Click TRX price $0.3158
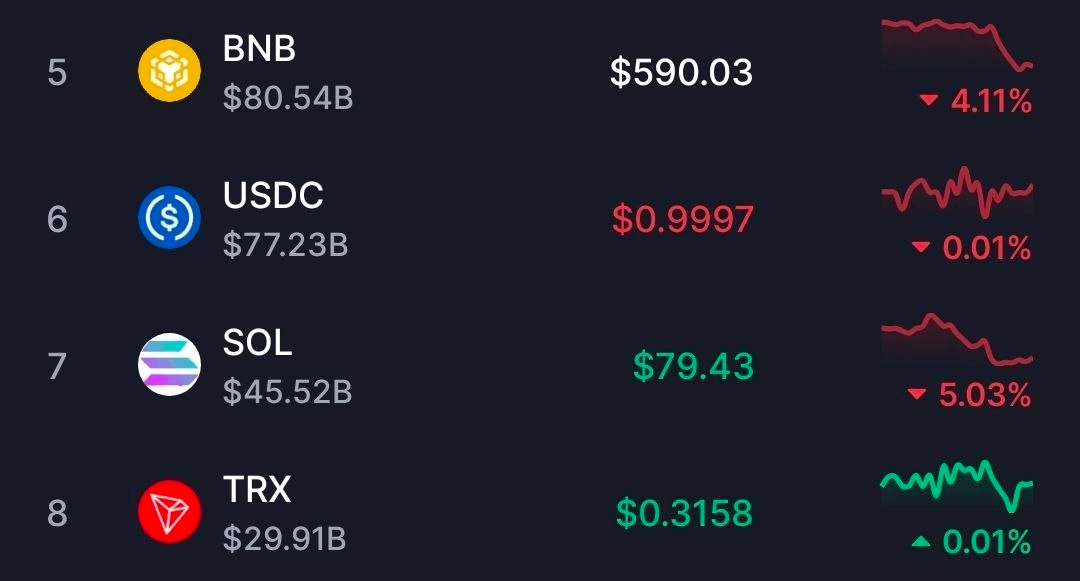 684,513
